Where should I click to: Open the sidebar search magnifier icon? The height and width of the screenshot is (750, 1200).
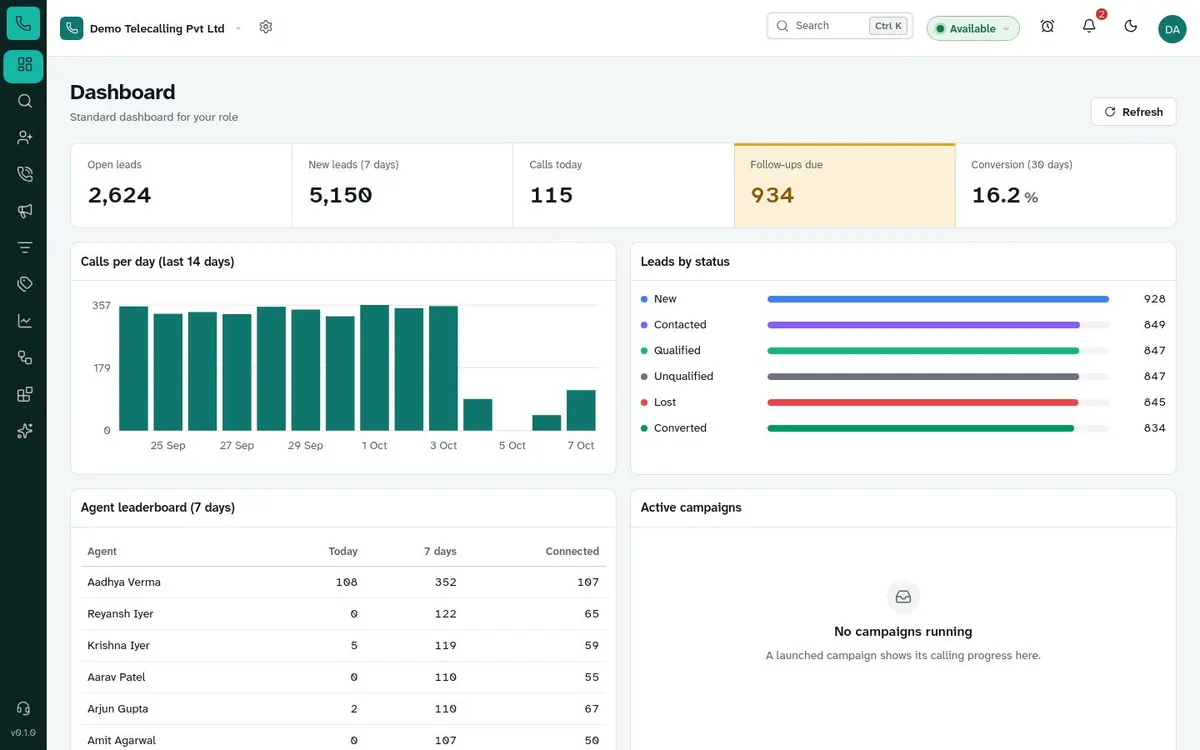click(x=24, y=101)
